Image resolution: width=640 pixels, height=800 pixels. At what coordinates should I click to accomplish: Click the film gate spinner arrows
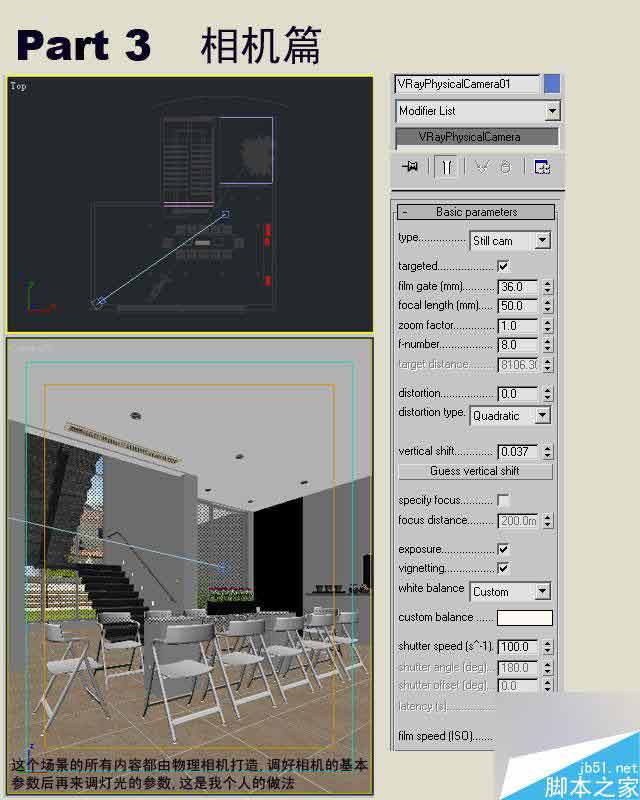(x=548, y=287)
